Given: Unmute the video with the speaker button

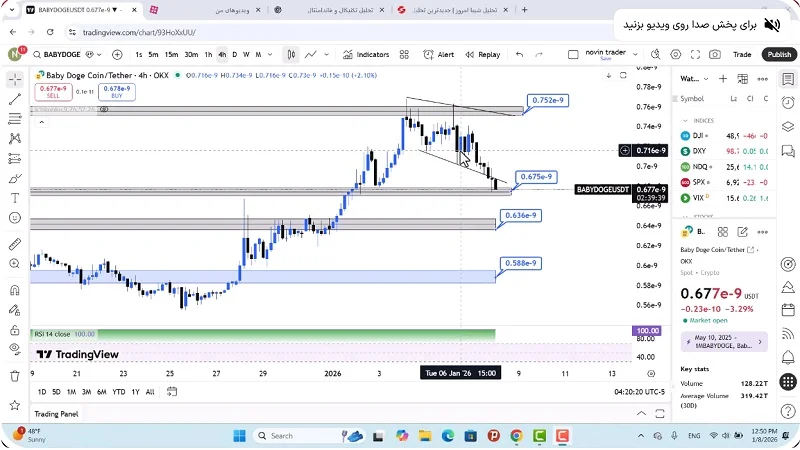Looking at the screenshot, I should (x=772, y=23).
